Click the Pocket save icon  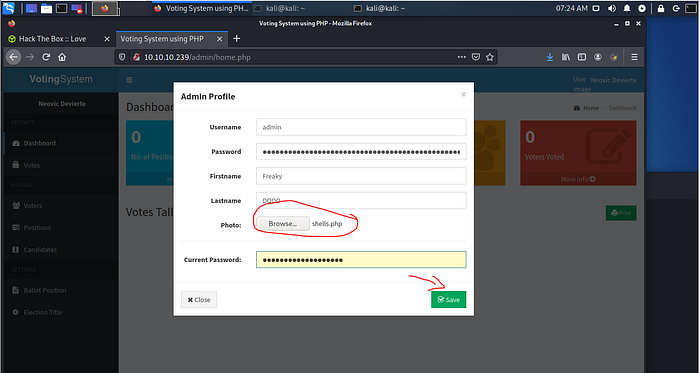tap(476, 57)
